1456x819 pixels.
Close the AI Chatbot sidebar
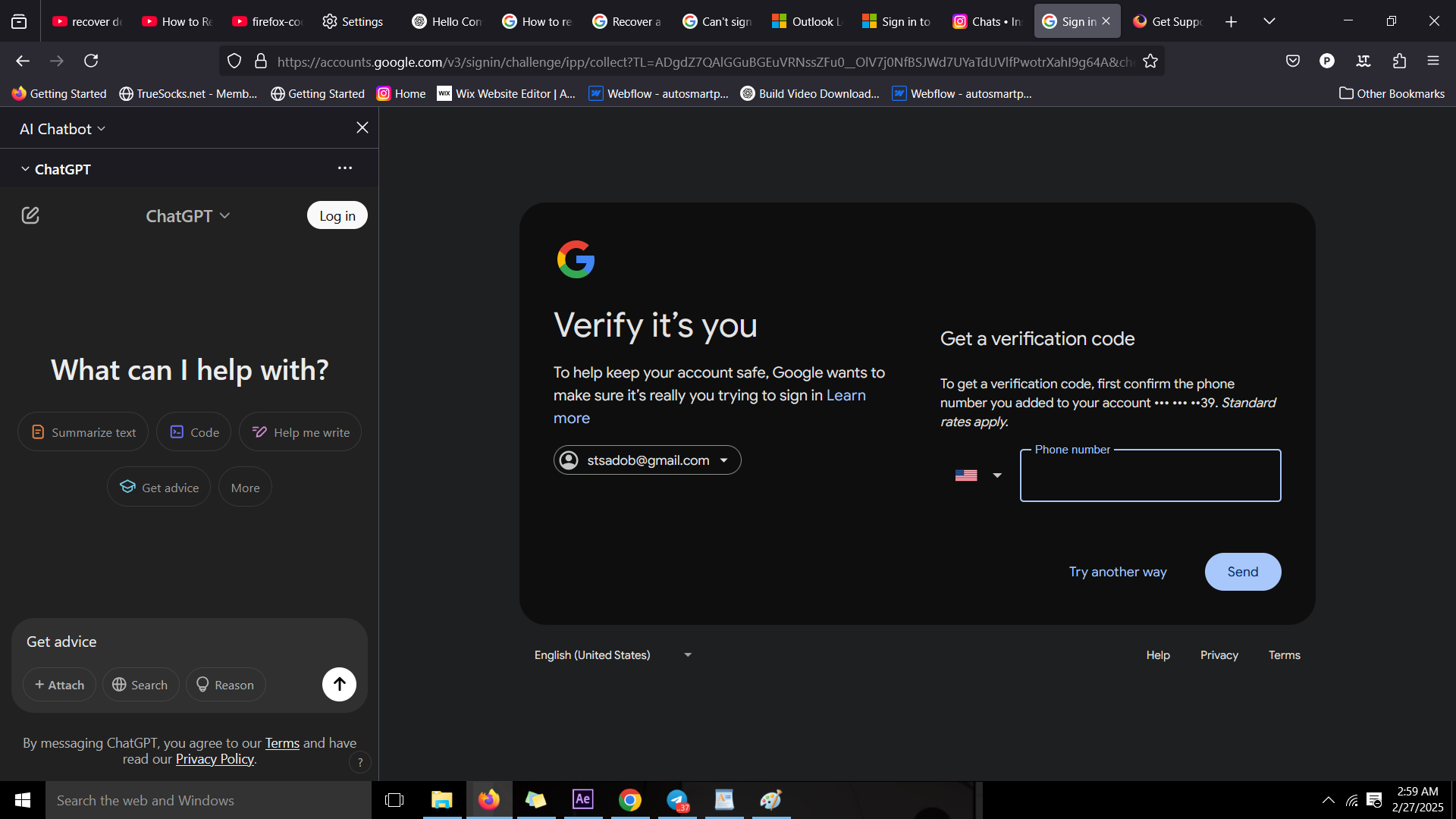coord(362,127)
